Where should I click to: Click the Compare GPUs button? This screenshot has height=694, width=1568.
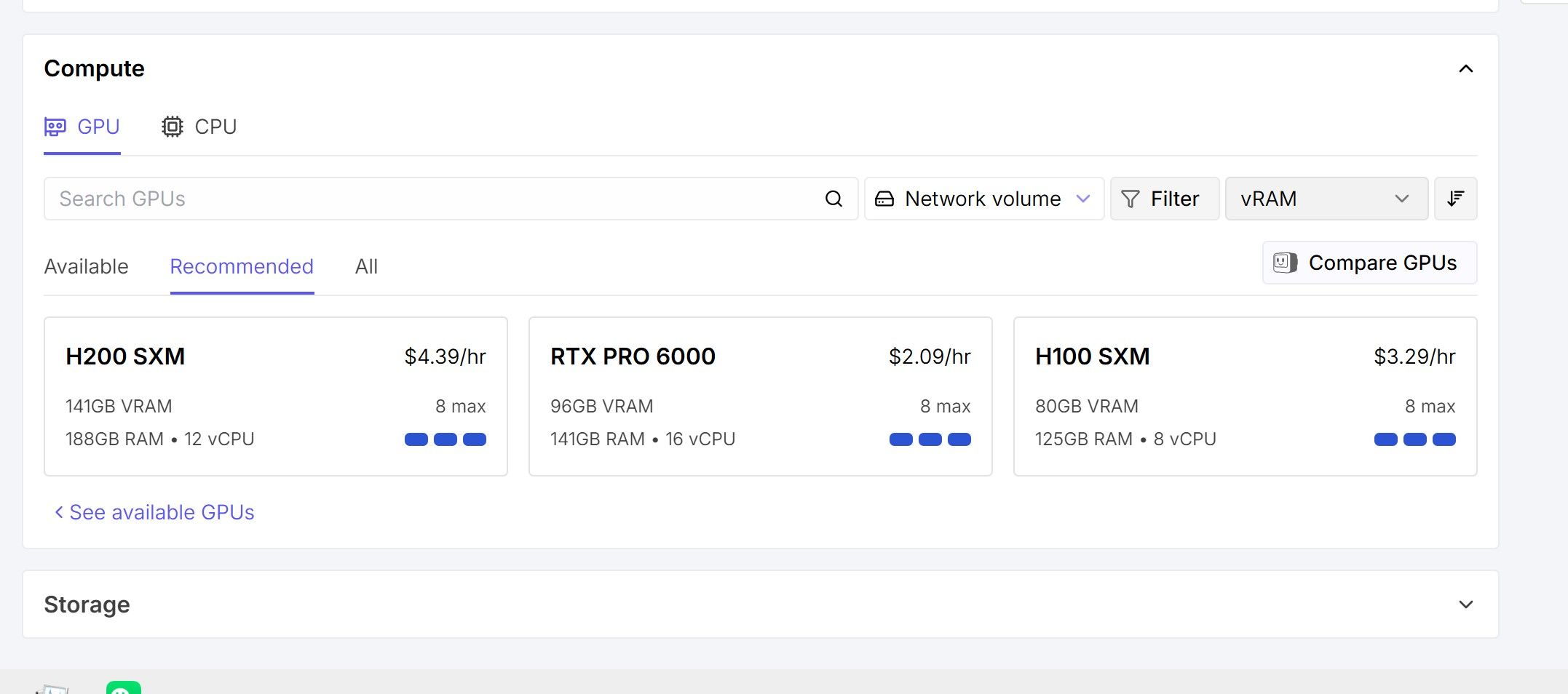[1369, 263]
